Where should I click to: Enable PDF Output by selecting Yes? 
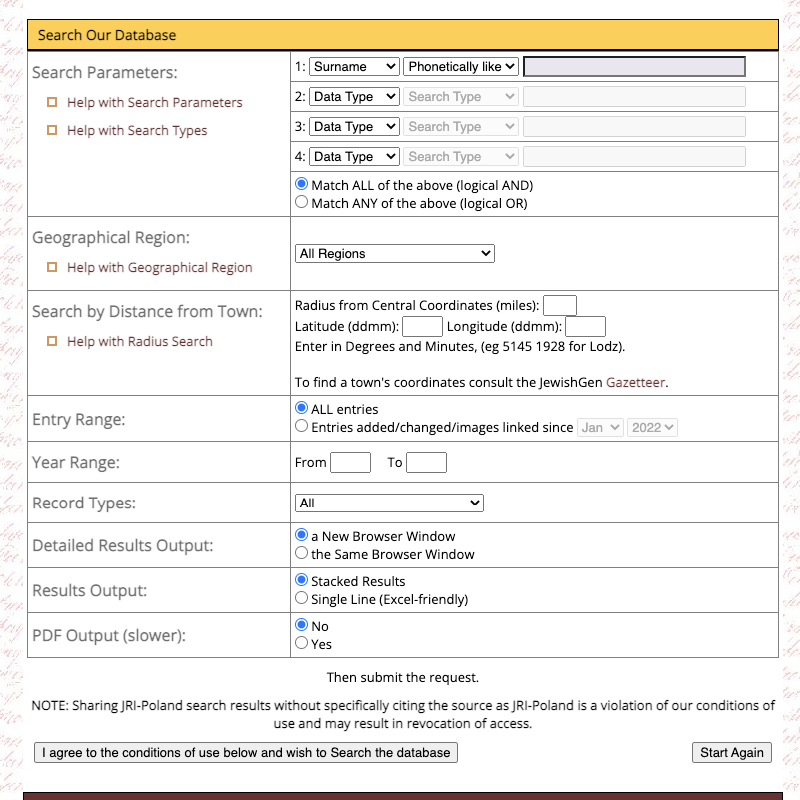[x=302, y=643]
